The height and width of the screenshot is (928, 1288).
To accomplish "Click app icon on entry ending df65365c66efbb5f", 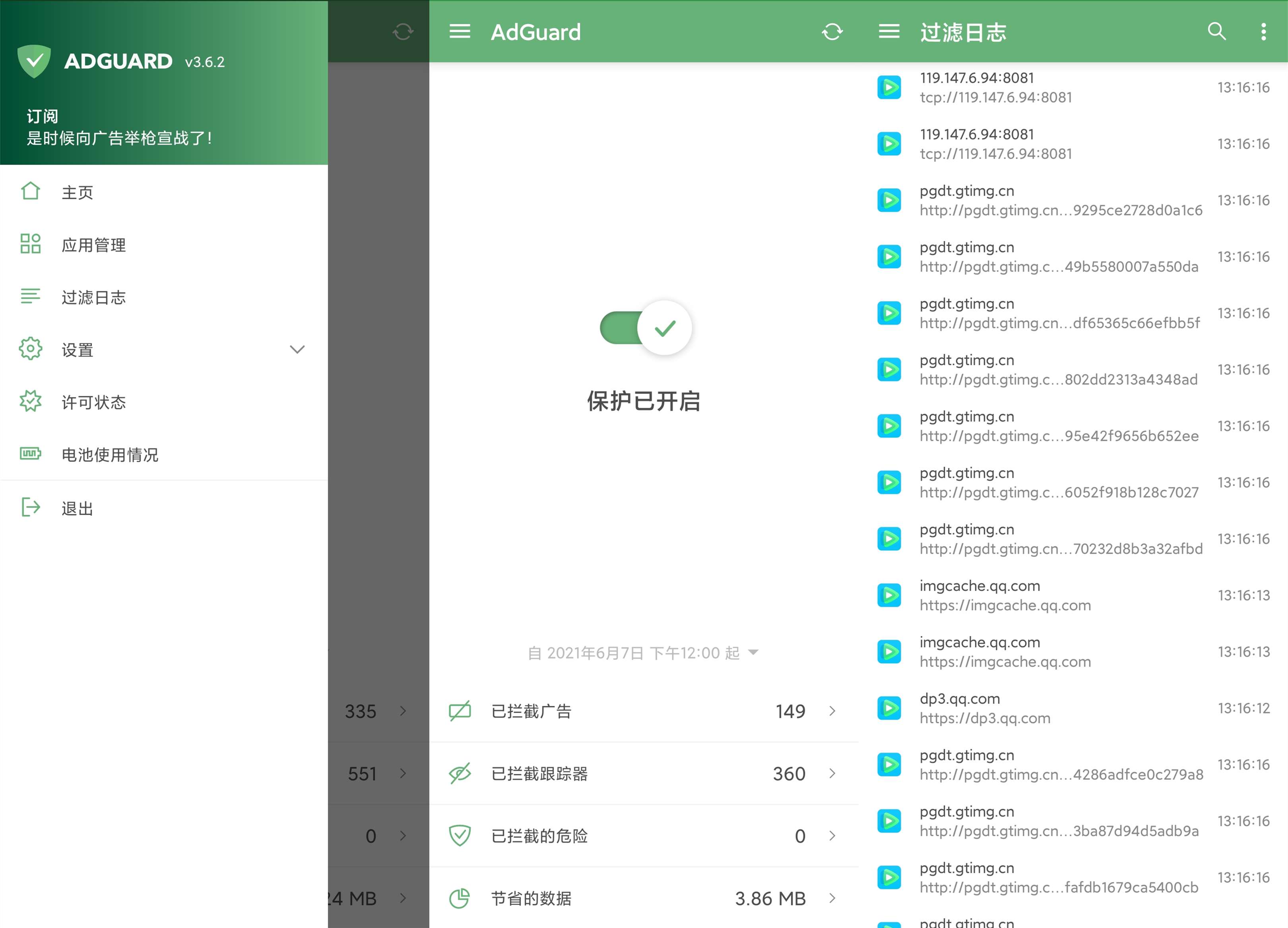I will click(x=889, y=313).
